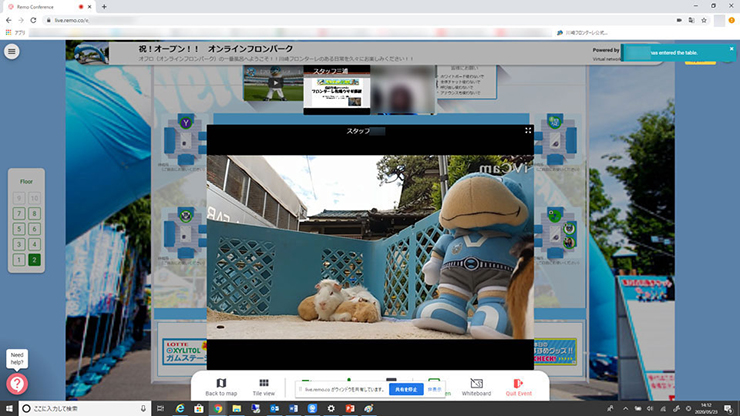Stop screen sharing with the blue button
This screenshot has height=416, width=740.
coord(406,390)
